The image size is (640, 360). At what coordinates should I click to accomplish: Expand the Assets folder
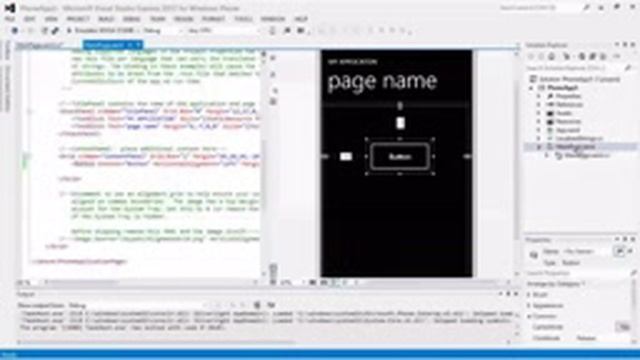click(x=539, y=113)
